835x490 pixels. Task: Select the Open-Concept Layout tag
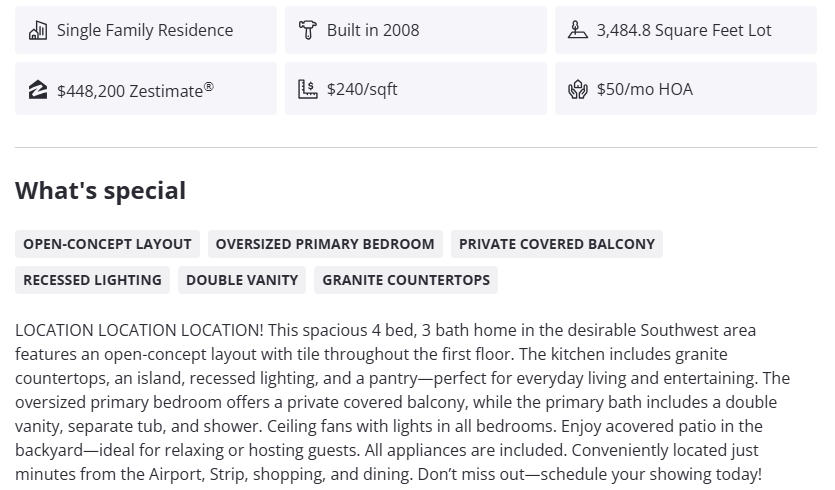[107, 244]
